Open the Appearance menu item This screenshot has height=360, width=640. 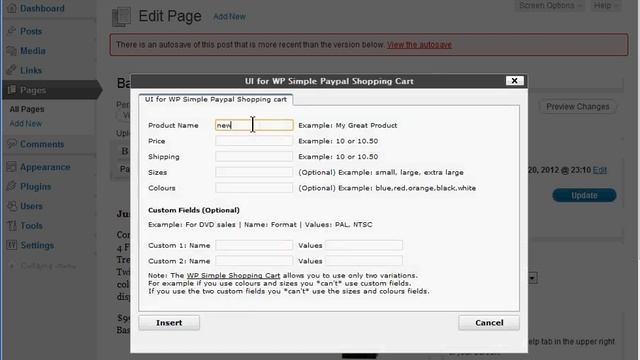[x=45, y=167]
